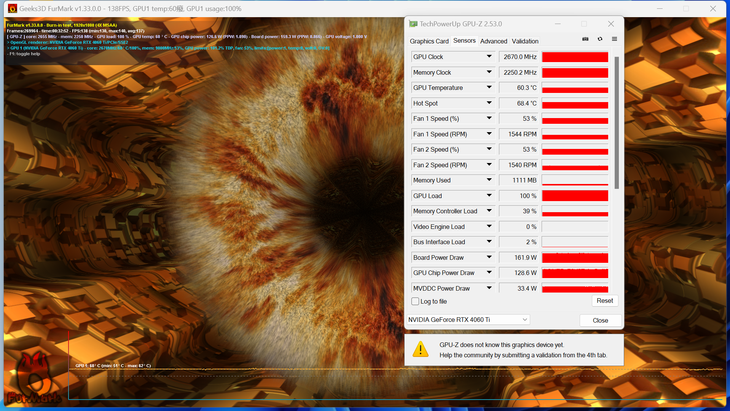The width and height of the screenshot is (730, 411).
Task: Click the GPU-Z sensors vertical scrollbar
Action: pyautogui.click(x=617, y=123)
